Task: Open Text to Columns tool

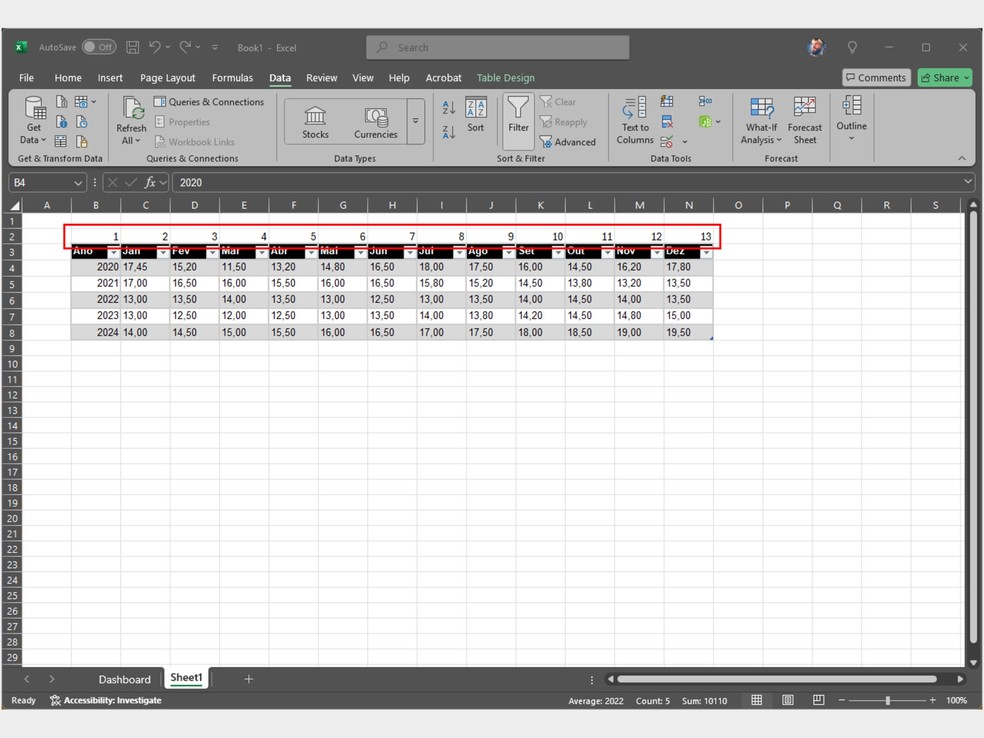Action: [635, 120]
